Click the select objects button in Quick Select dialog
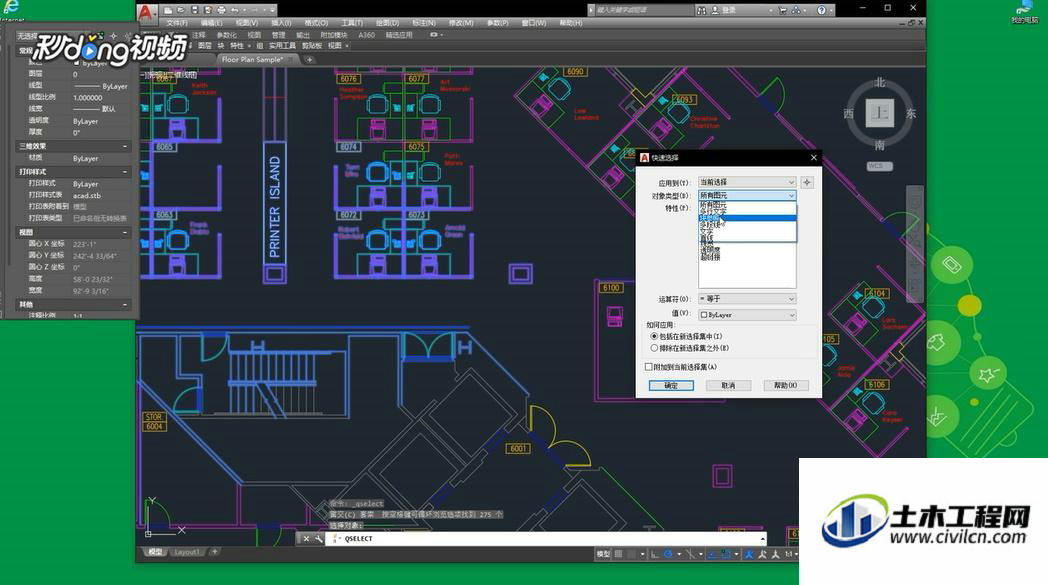The height and width of the screenshot is (585, 1048). [807, 182]
